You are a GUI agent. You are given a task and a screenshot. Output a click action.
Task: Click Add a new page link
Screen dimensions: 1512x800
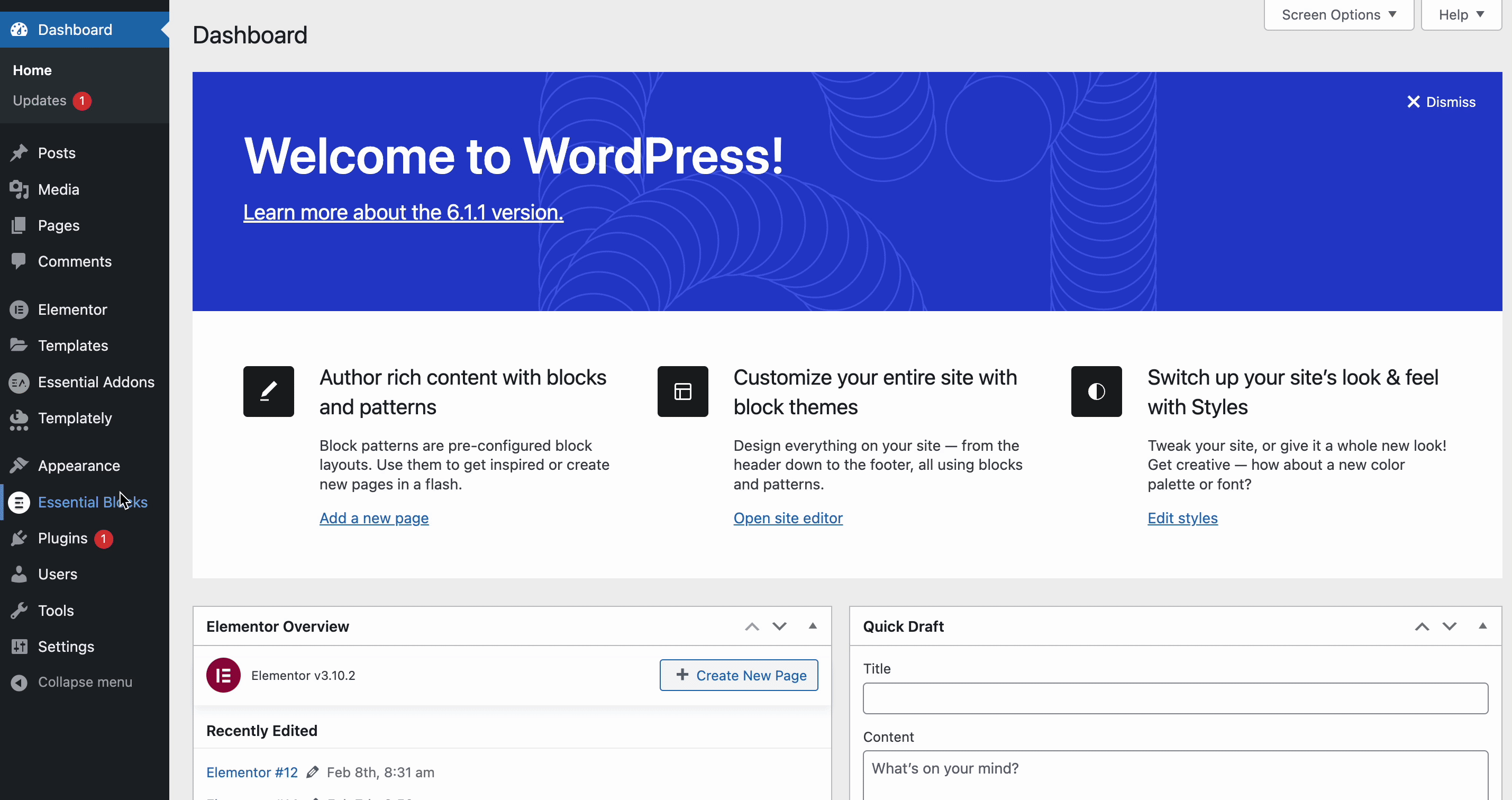(374, 518)
